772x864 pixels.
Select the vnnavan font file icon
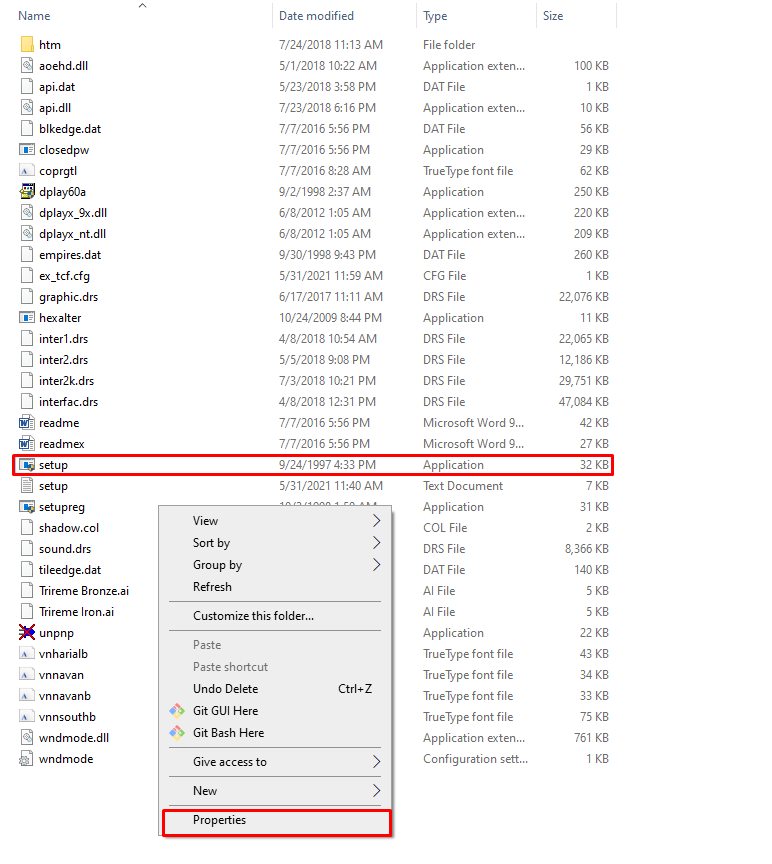point(27,675)
